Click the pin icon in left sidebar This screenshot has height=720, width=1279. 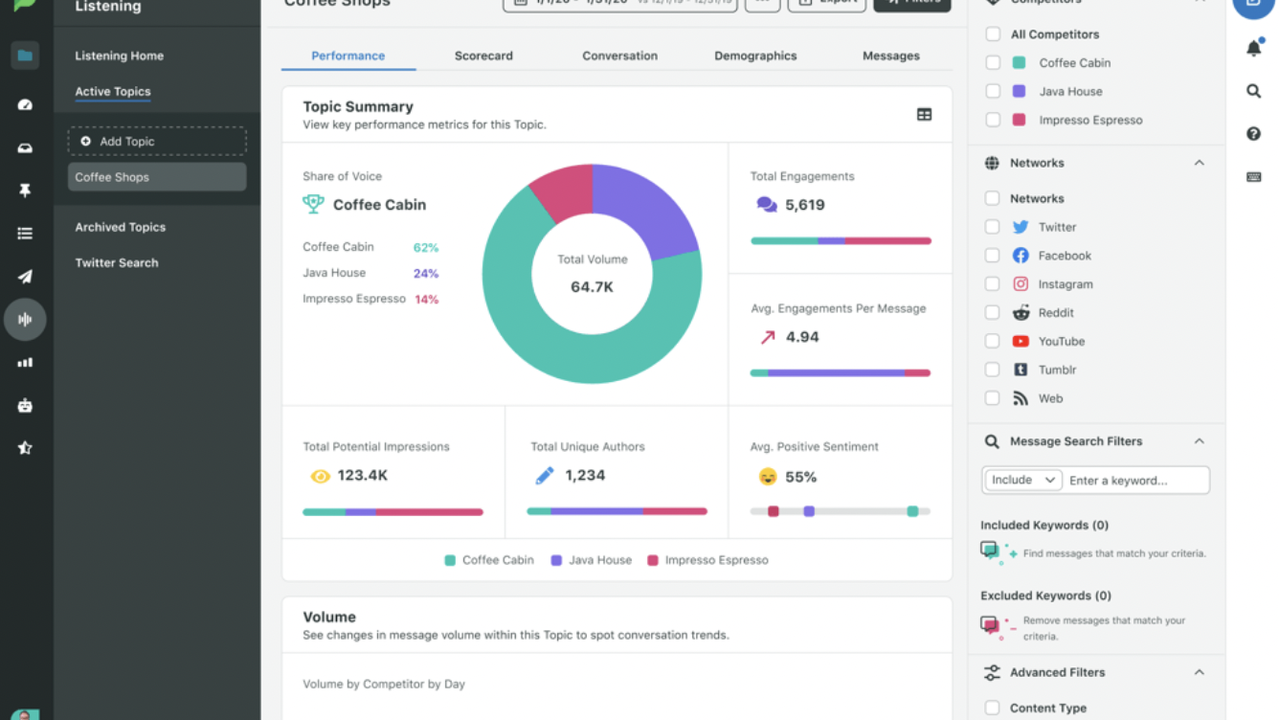click(25, 190)
